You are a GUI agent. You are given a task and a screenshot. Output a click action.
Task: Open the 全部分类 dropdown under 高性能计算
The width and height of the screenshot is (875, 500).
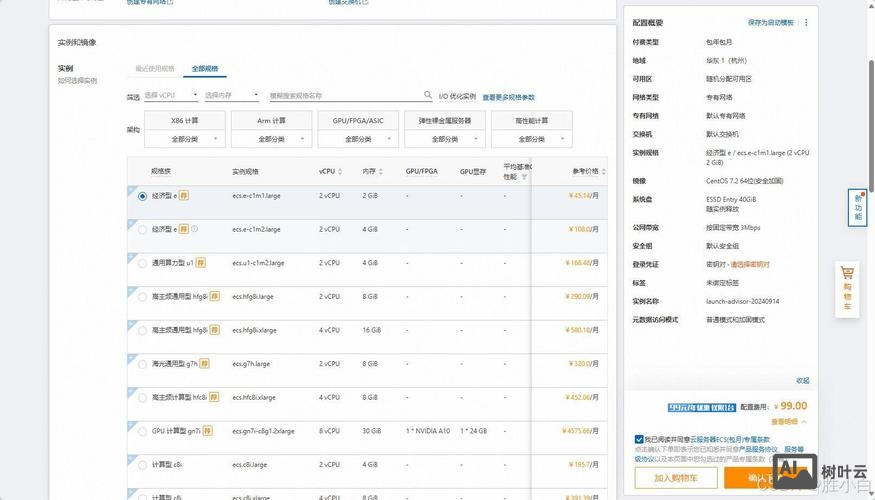pyautogui.click(x=532, y=139)
